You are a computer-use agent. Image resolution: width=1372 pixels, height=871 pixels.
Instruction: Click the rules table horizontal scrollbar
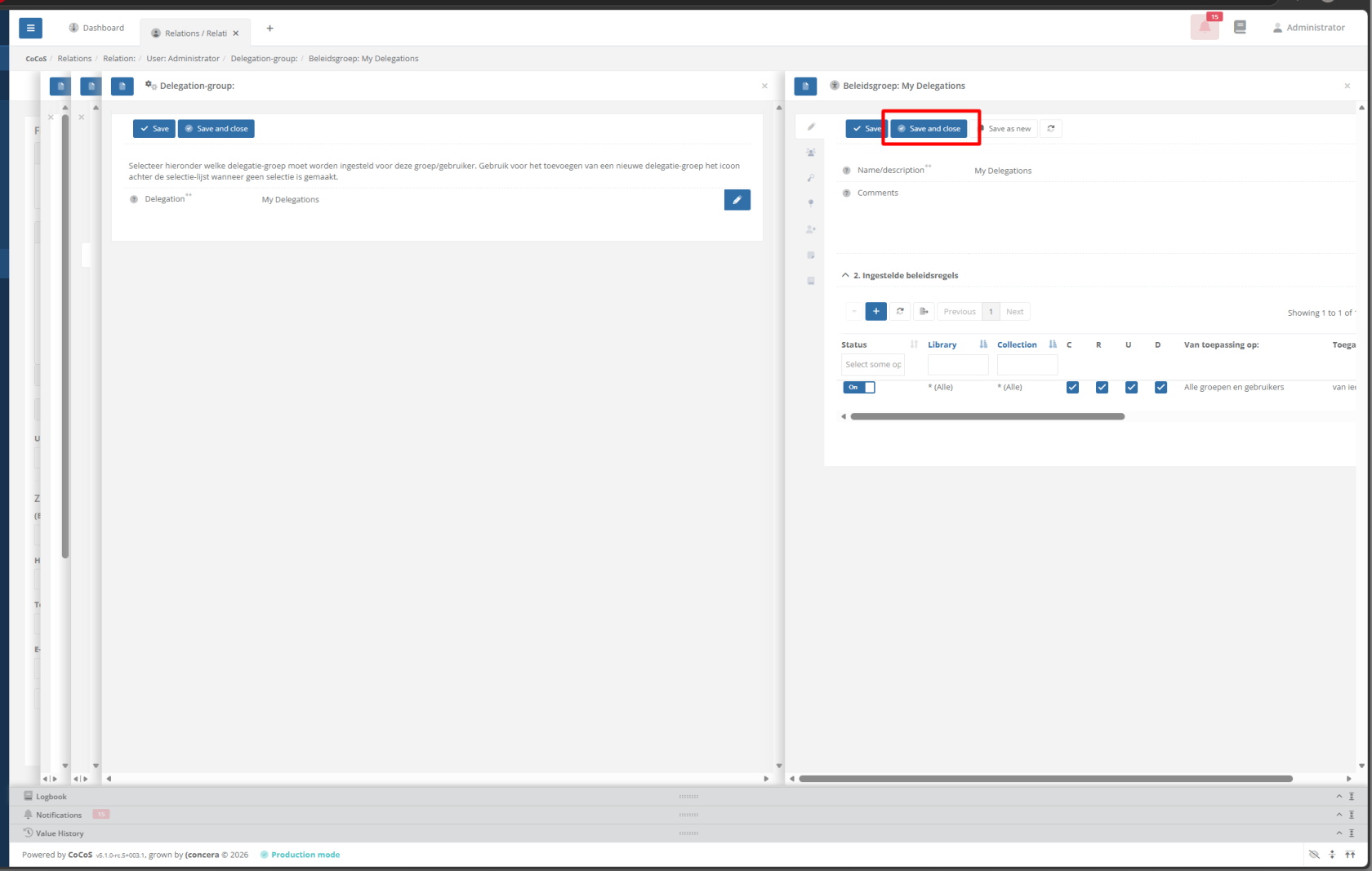[x=987, y=416]
